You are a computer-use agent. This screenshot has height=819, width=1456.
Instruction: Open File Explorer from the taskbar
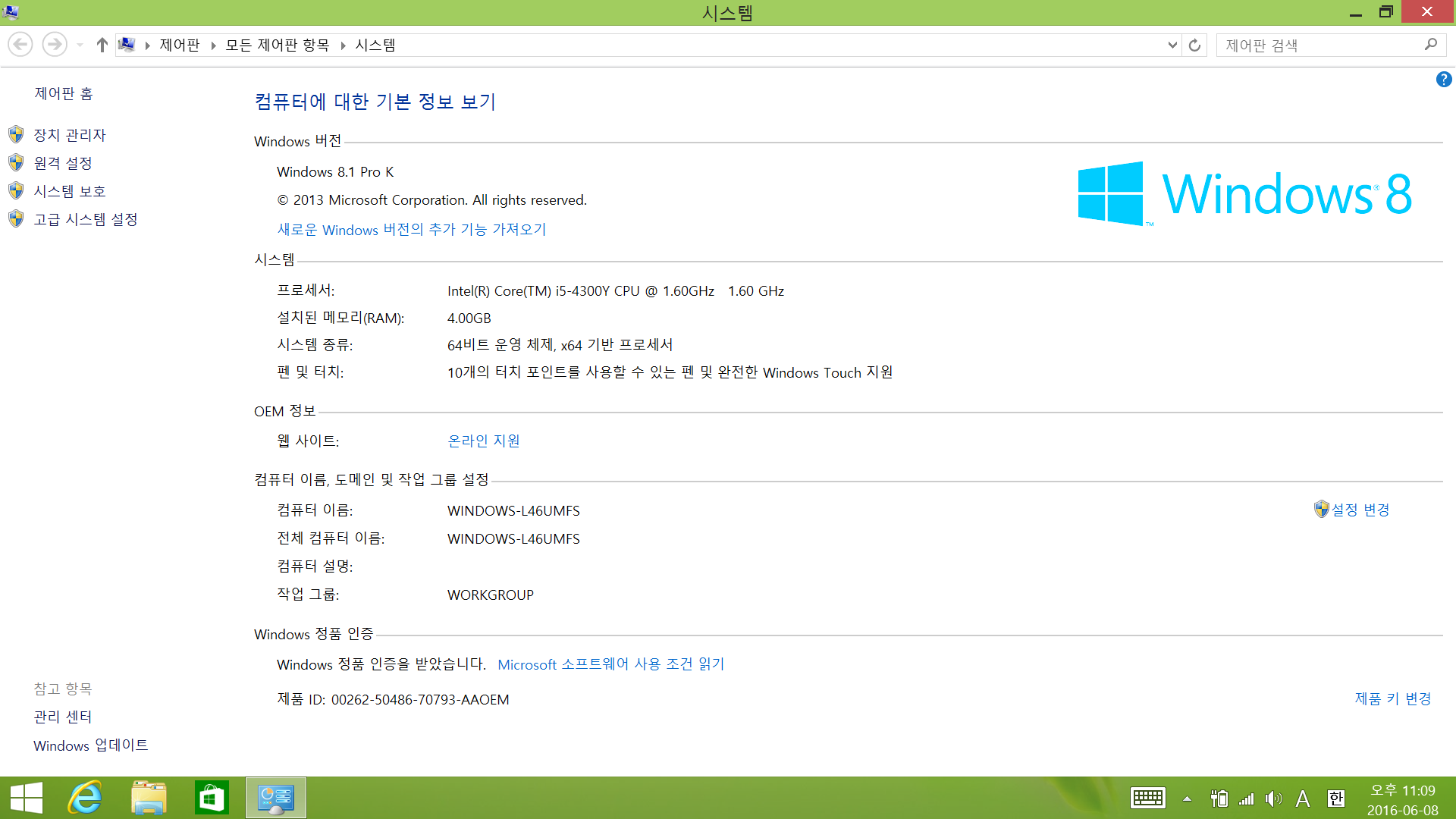coord(149,798)
